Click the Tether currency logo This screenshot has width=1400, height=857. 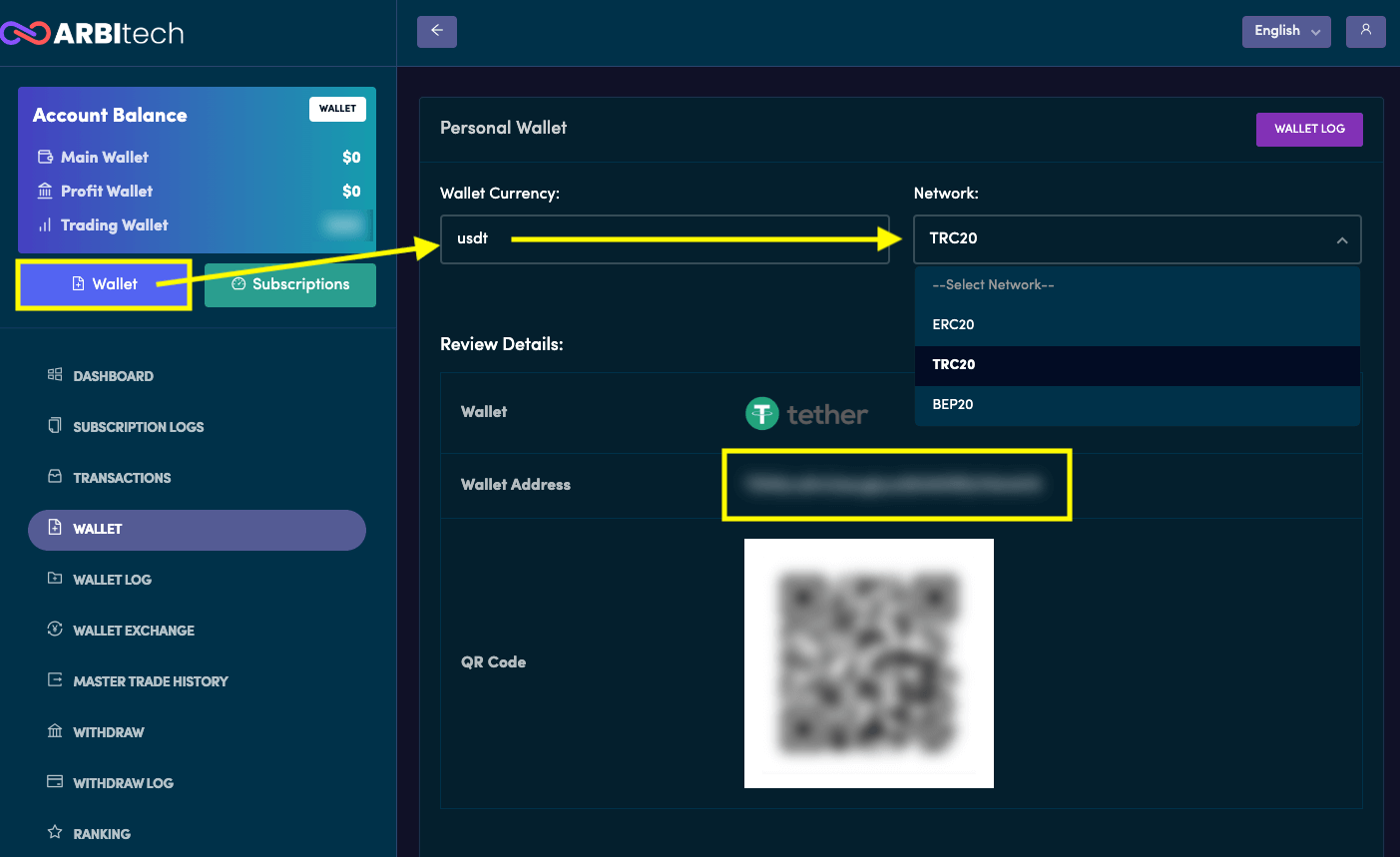point(761,412)
